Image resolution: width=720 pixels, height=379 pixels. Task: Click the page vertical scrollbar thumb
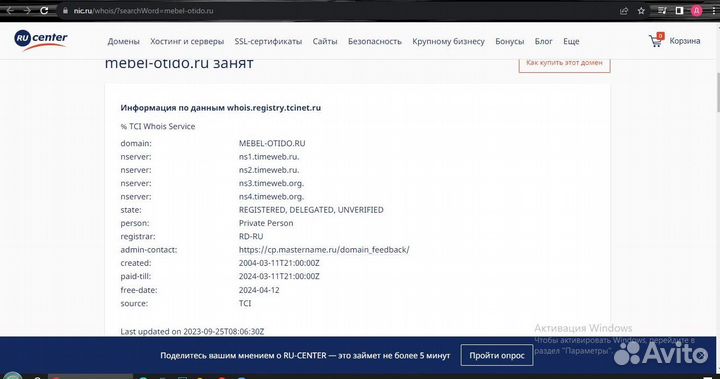click(717, 92)
